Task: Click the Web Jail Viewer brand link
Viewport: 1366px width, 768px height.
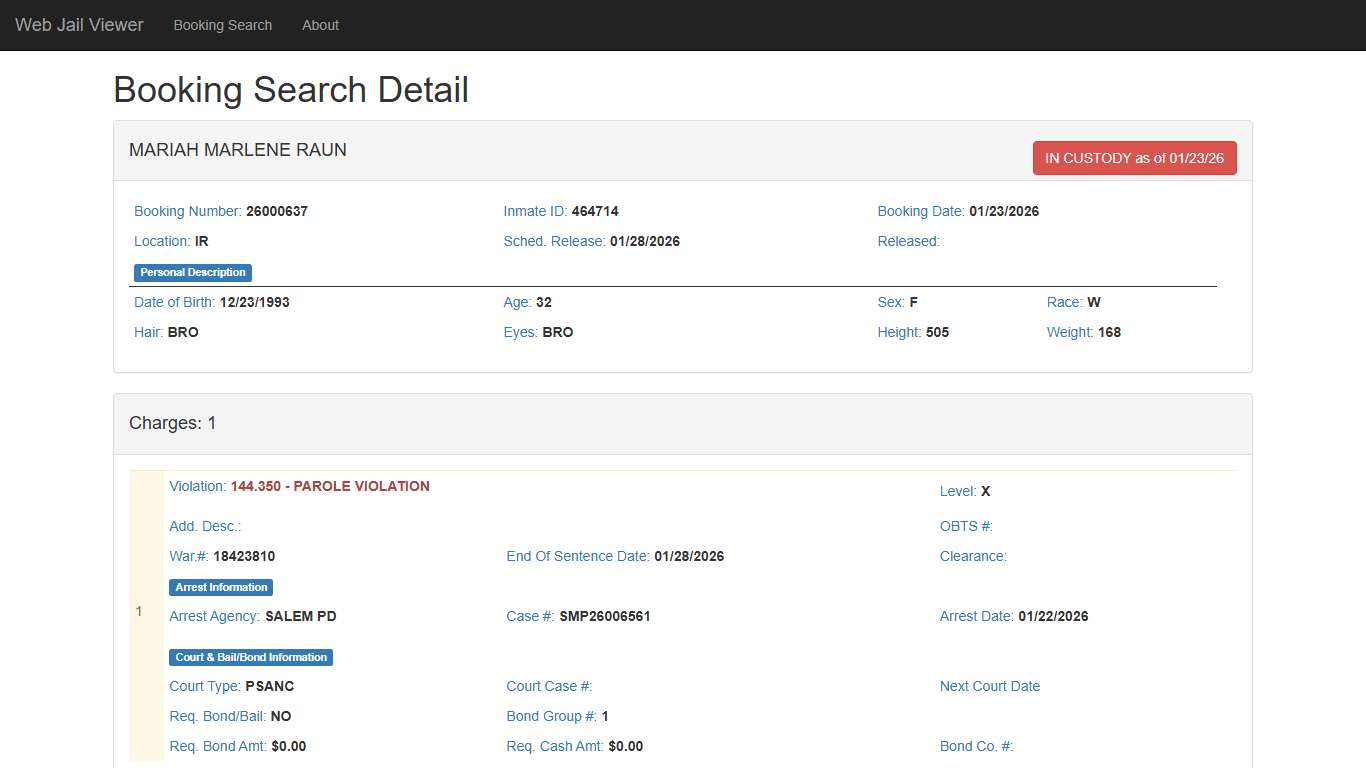Action: point(79,25)
